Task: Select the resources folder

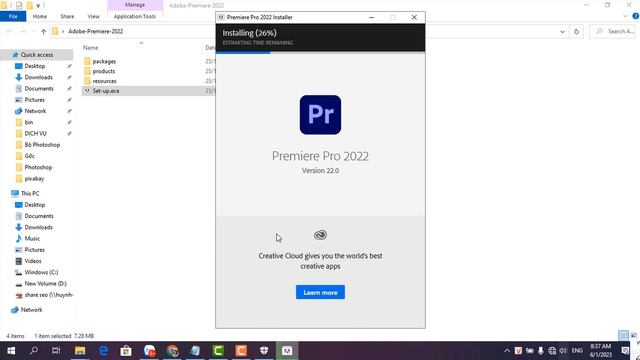Action: click(x=104, y=81)
